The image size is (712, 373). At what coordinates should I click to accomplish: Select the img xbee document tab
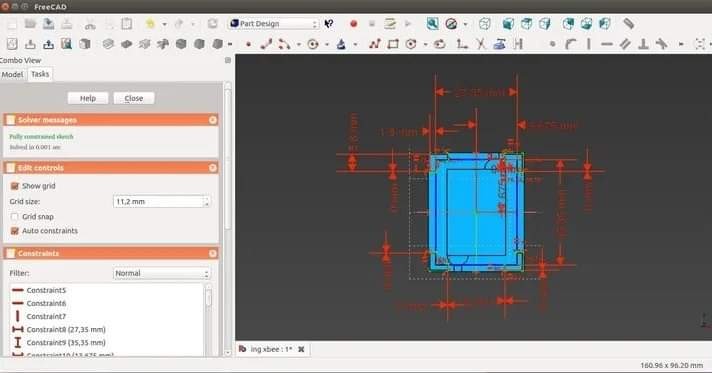[271, 349]
